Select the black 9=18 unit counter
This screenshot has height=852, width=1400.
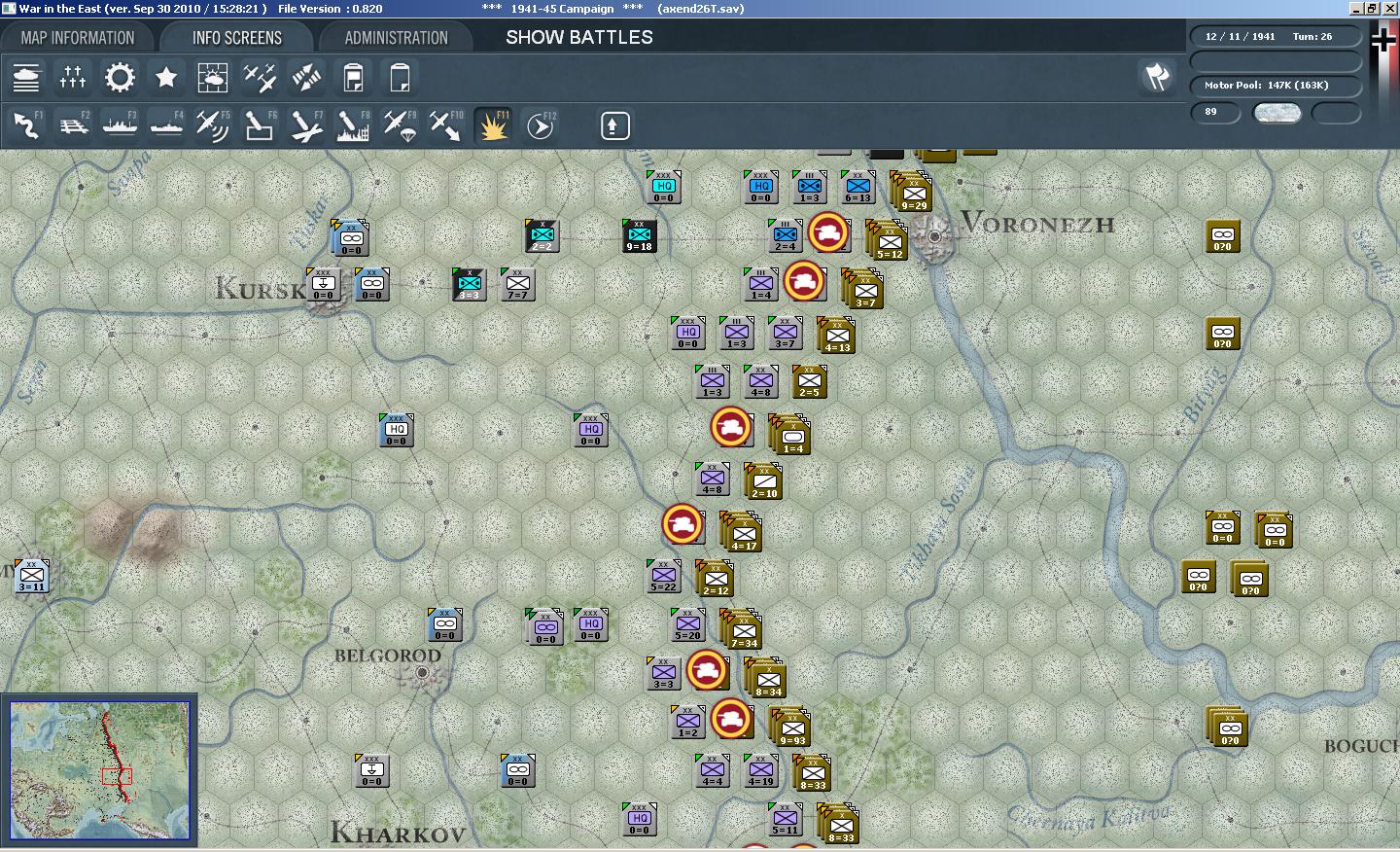(639, 236)
